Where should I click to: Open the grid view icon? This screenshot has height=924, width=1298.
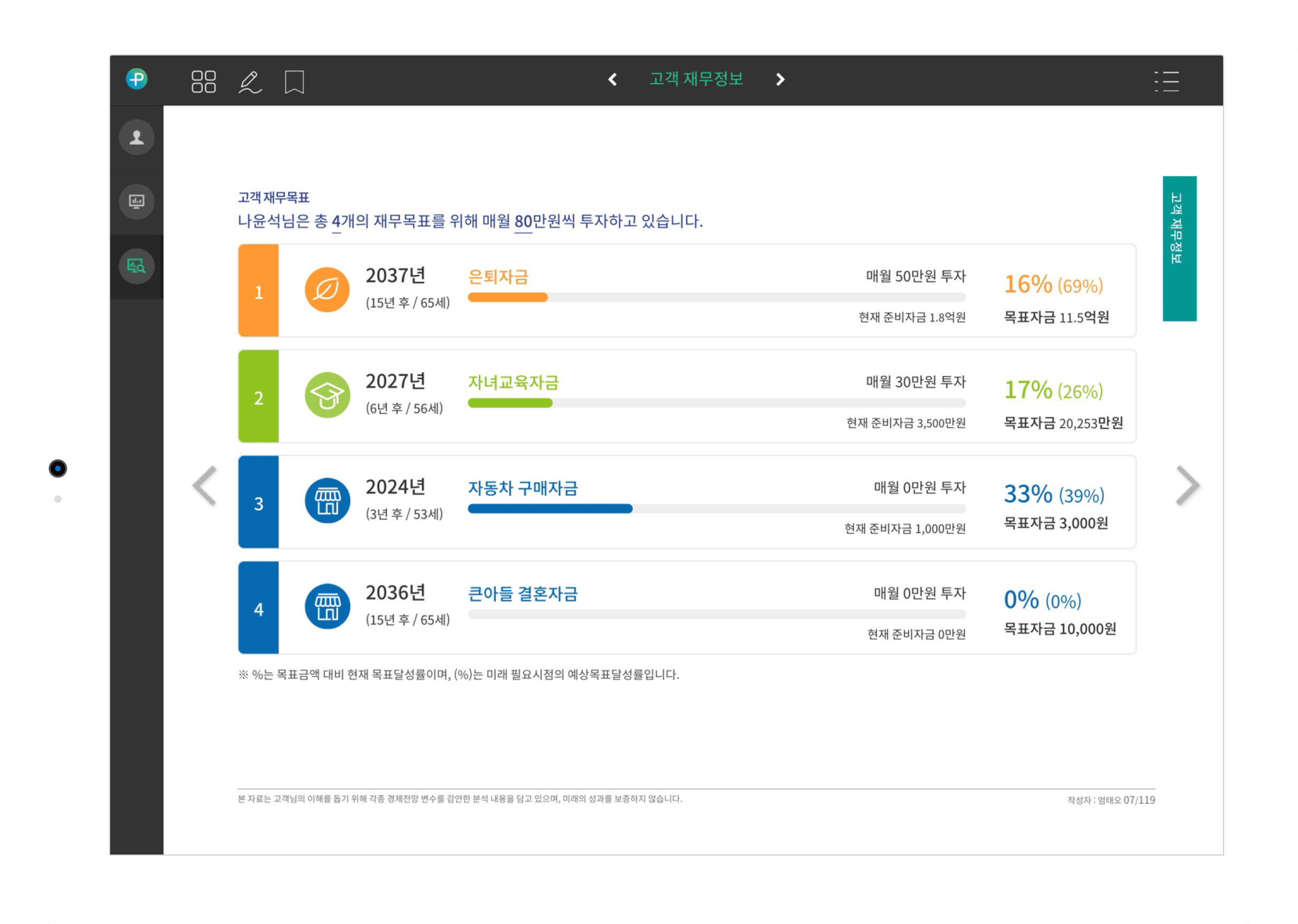203,81
